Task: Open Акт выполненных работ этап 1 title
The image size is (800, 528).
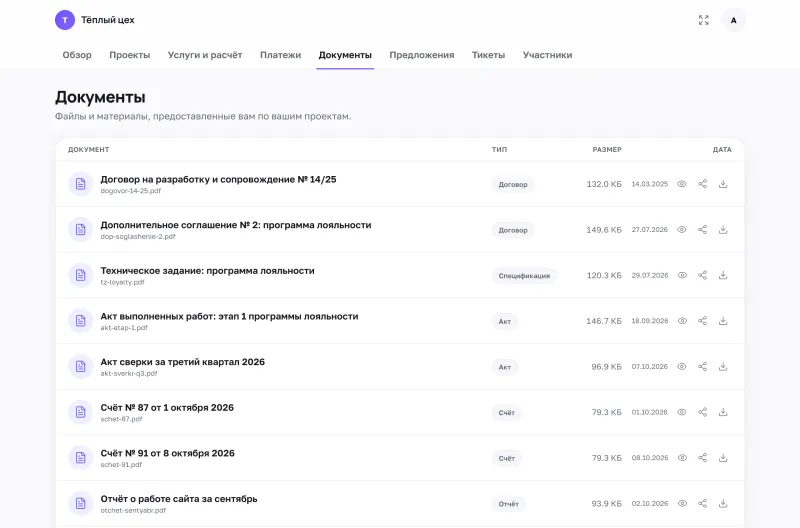Action: 230,316
